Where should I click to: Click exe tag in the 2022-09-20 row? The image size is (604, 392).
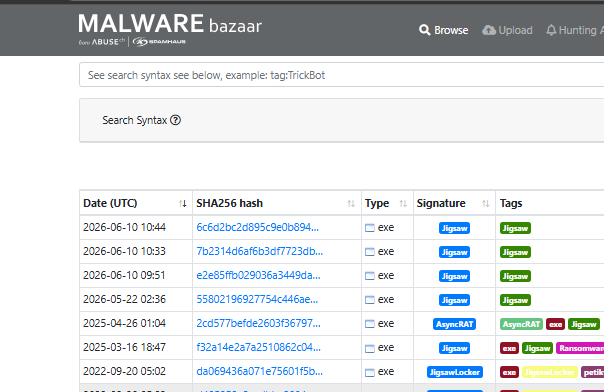pyautogui.click(x=509, y=372)
